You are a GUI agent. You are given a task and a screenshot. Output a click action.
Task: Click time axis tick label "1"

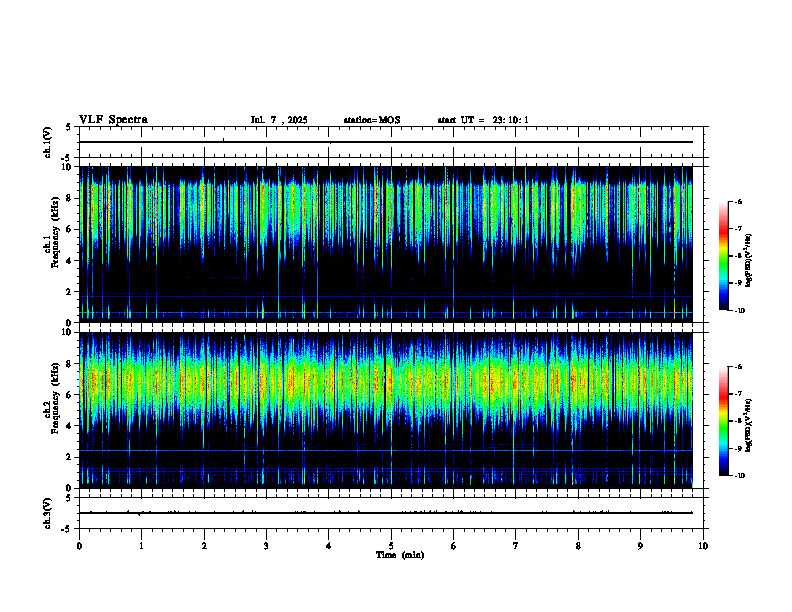point(141,546)
